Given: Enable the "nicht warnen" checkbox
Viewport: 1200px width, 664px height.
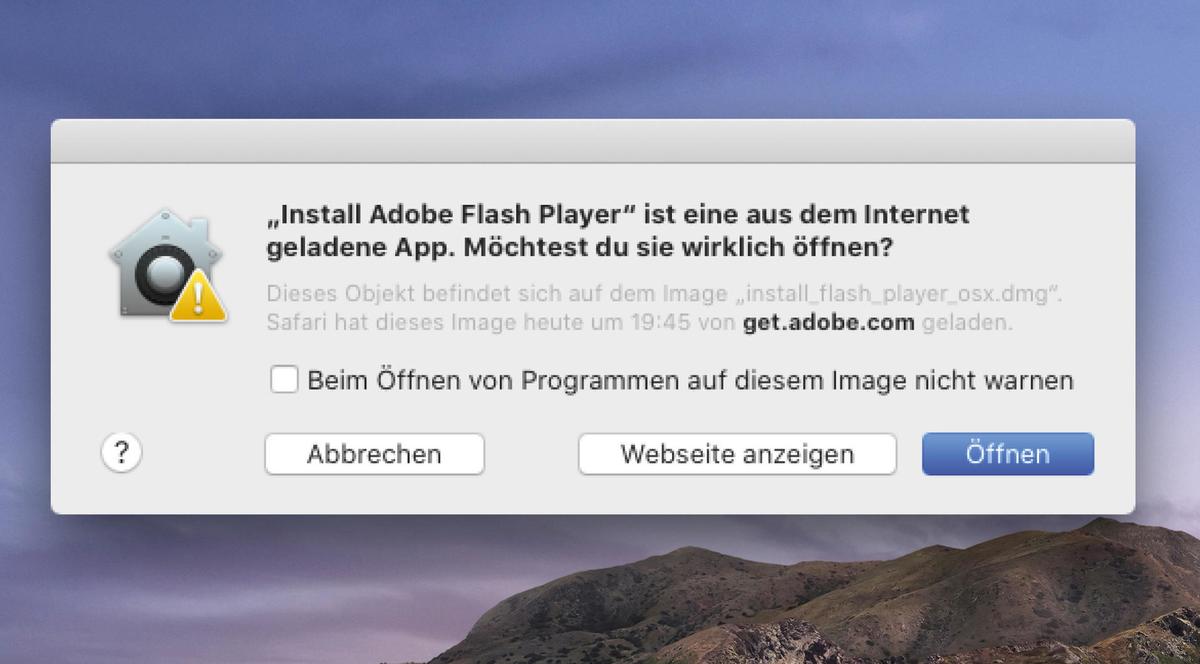Looking at the screenshot, I should coord(284,380).
